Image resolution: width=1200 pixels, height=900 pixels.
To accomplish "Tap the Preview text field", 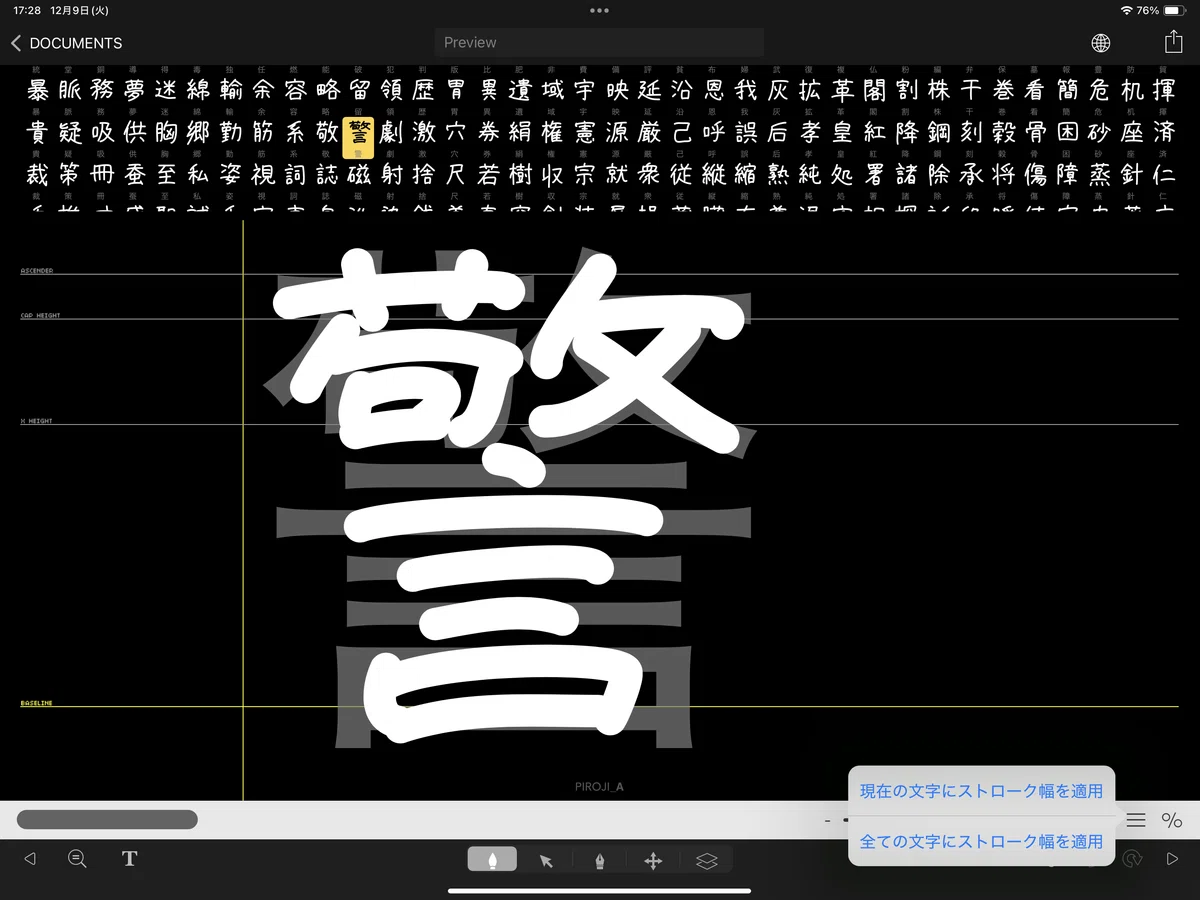I will tap(599, 42).
